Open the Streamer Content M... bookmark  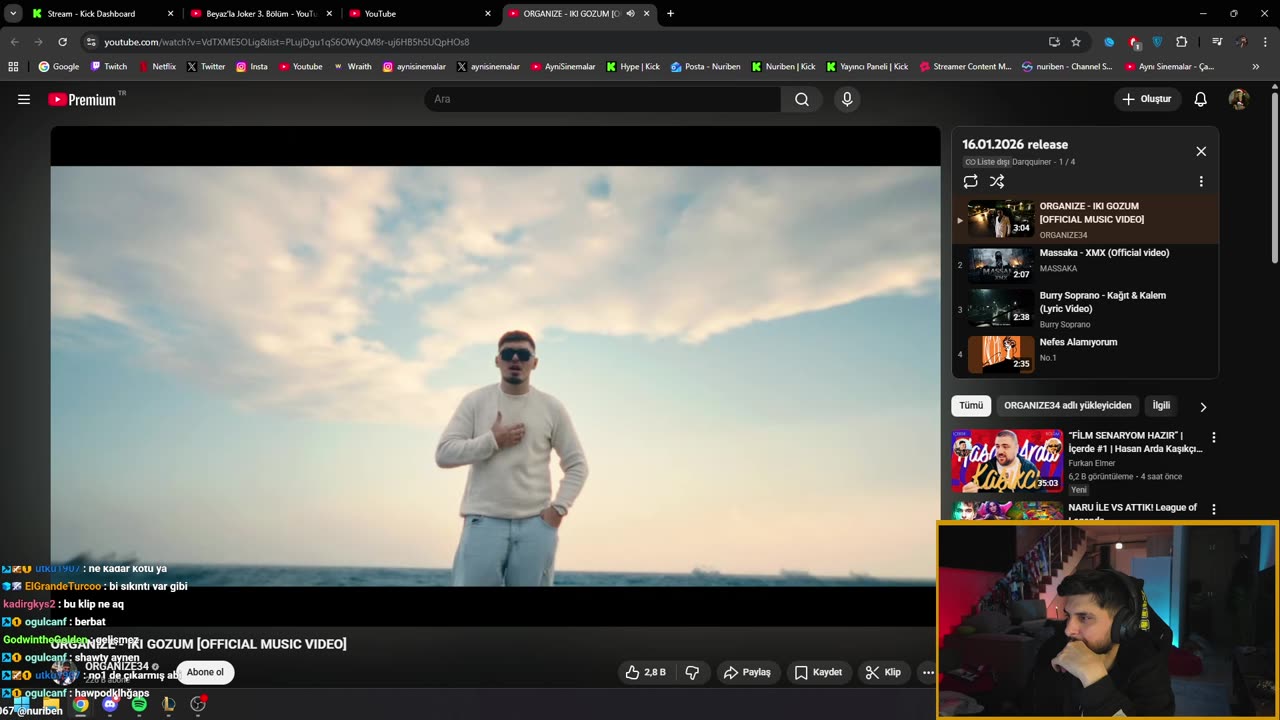[x=965, y=67]
